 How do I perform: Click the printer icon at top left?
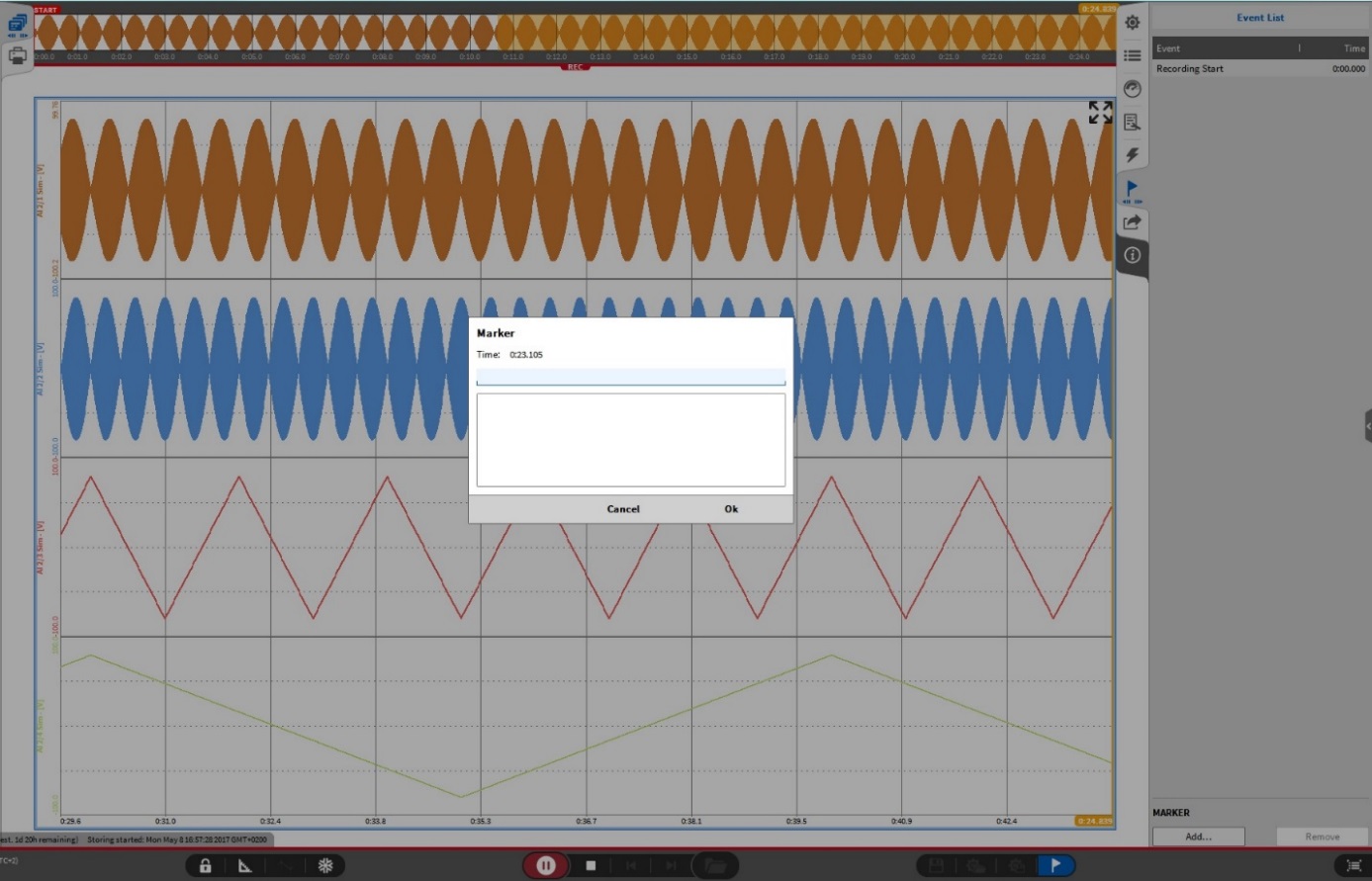coord(18,56)
